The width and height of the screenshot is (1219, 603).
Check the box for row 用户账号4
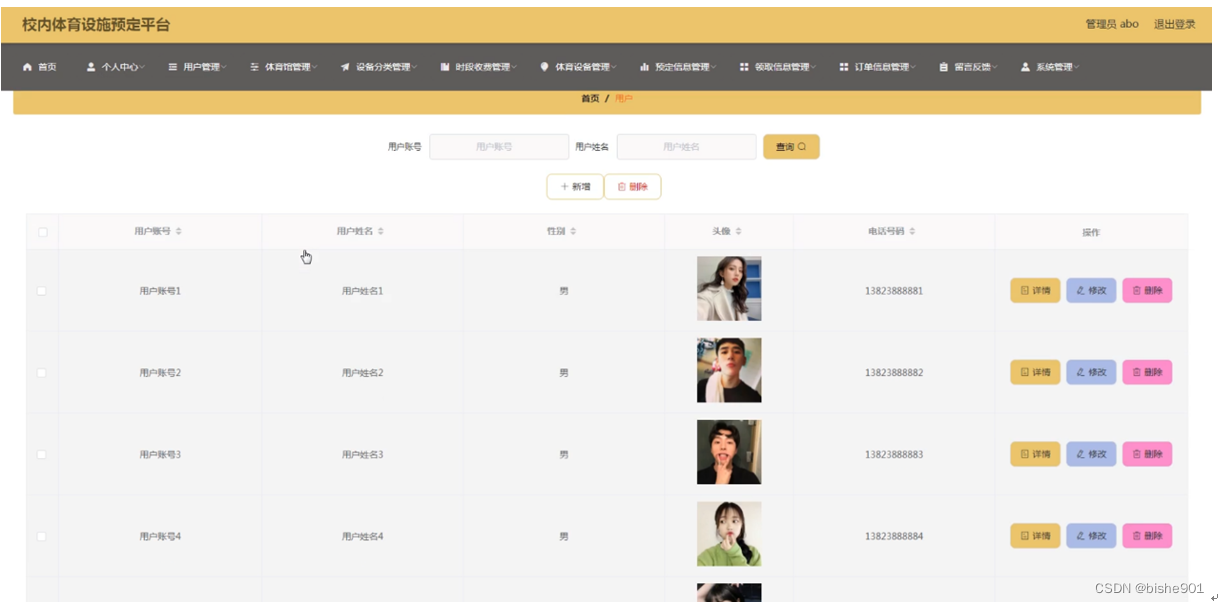pyautogui.click(x=42, y=537)
